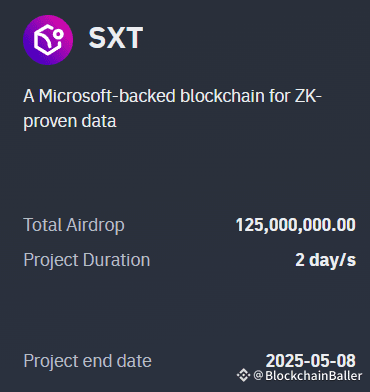Click the word Microsoft-backed in description
Viewport: 370px width, 392px height.
[x=107, y=96]
